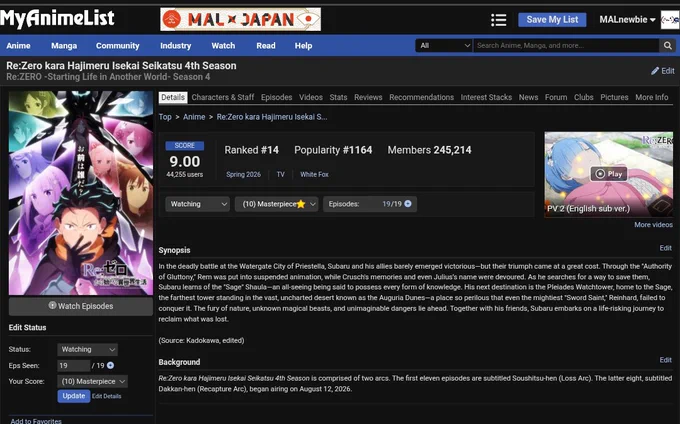Click the Popularity #1164 text
This screenshot has height=424, width=680.
point(333,150)
